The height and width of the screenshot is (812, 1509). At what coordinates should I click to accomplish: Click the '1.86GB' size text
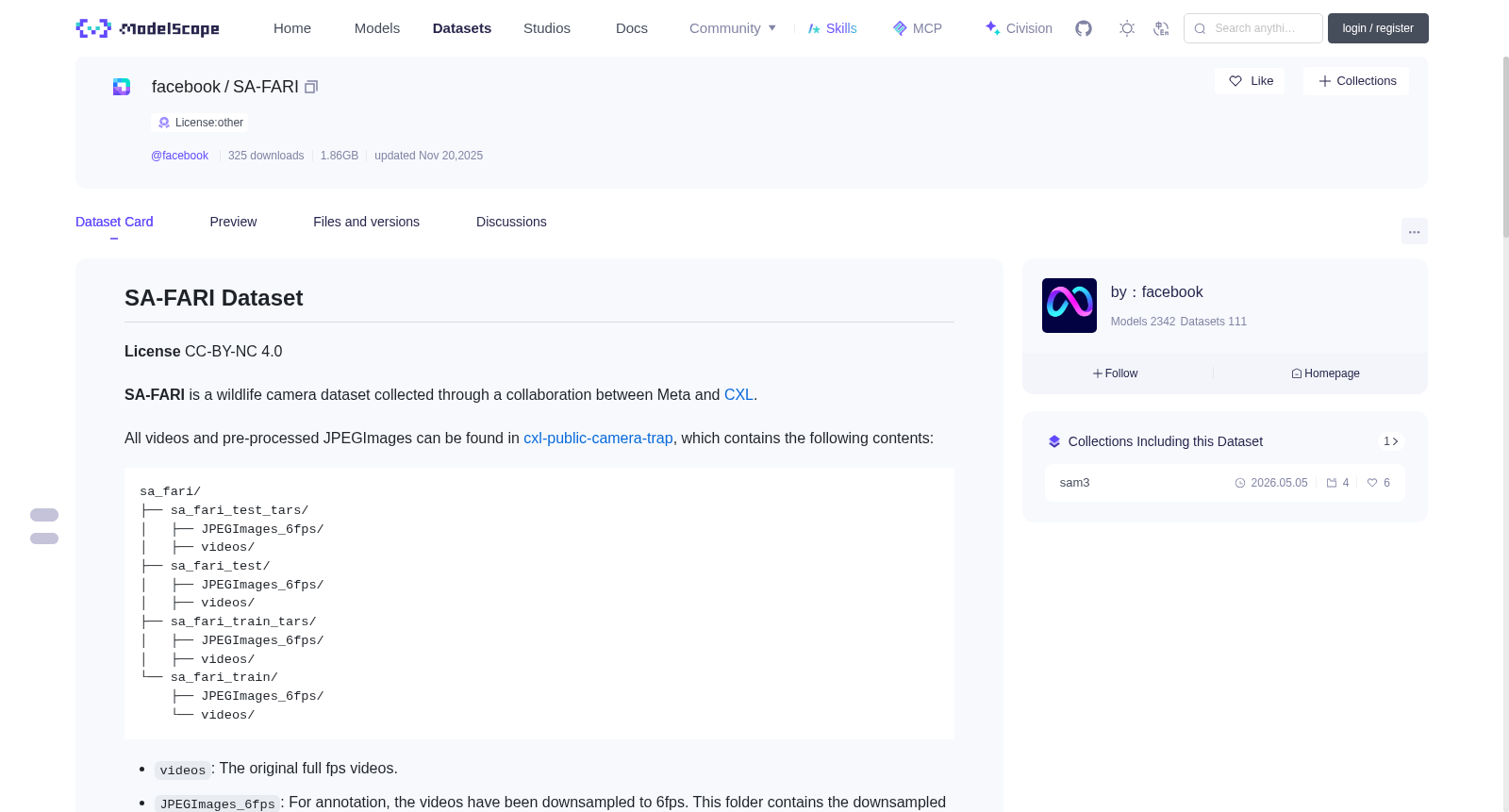coord(340,156)
